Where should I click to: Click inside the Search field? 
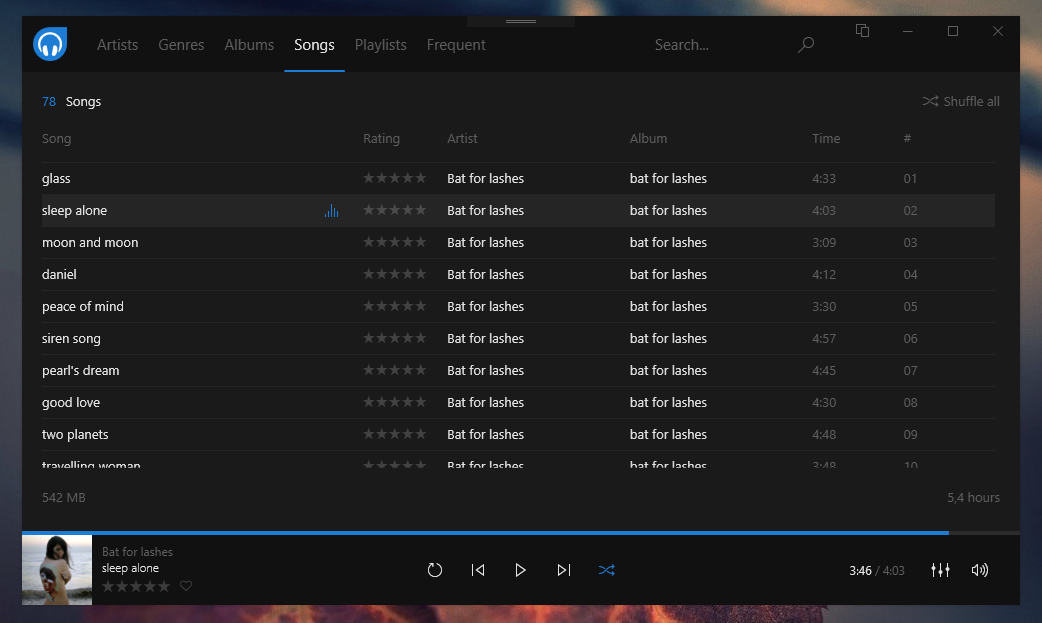point(700,44)
